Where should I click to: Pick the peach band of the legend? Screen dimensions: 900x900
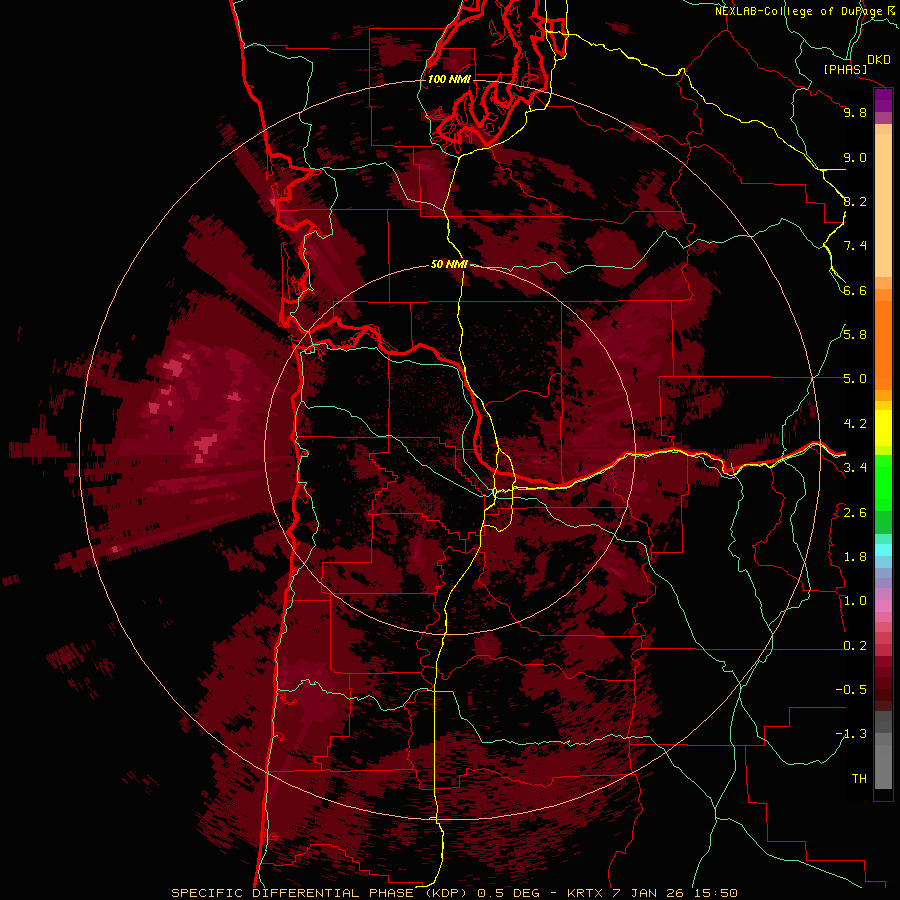pos(883,204)
